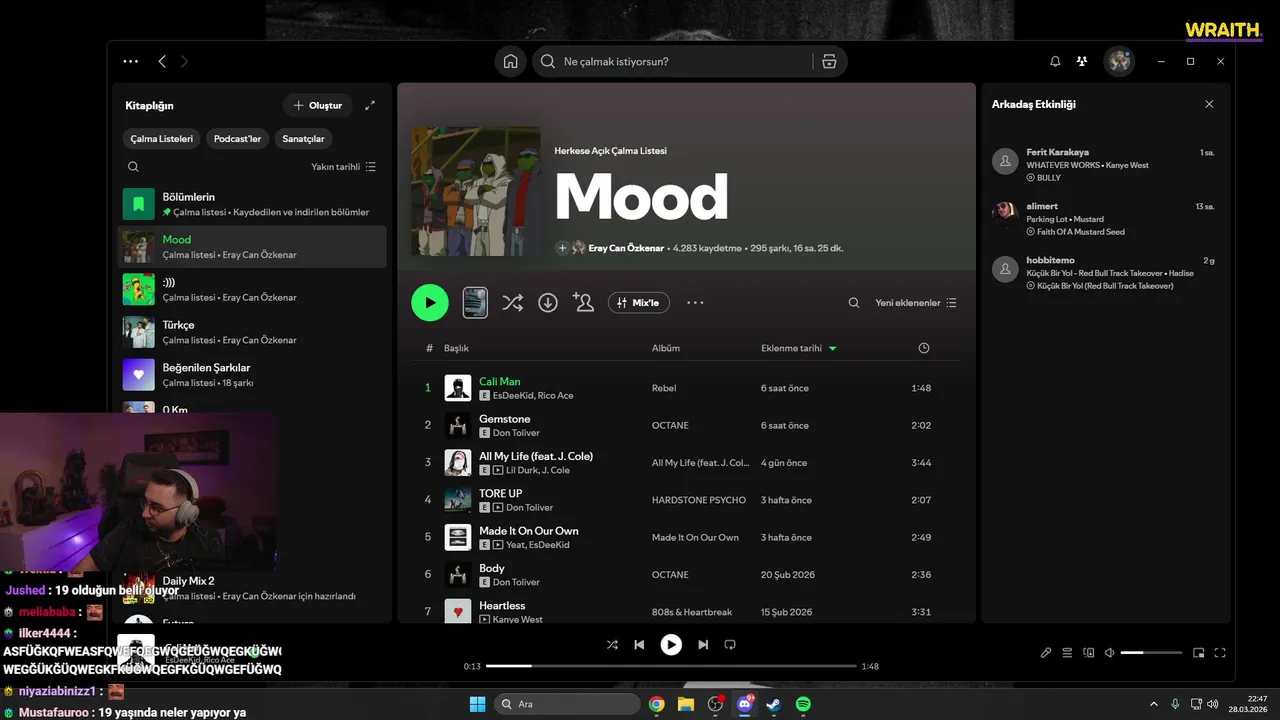Skip to the previous track

tap(639, 645)
